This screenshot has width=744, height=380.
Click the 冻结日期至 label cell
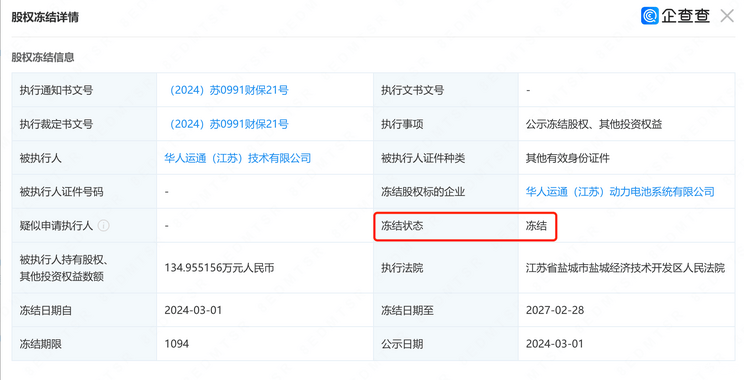pos(446,310)
